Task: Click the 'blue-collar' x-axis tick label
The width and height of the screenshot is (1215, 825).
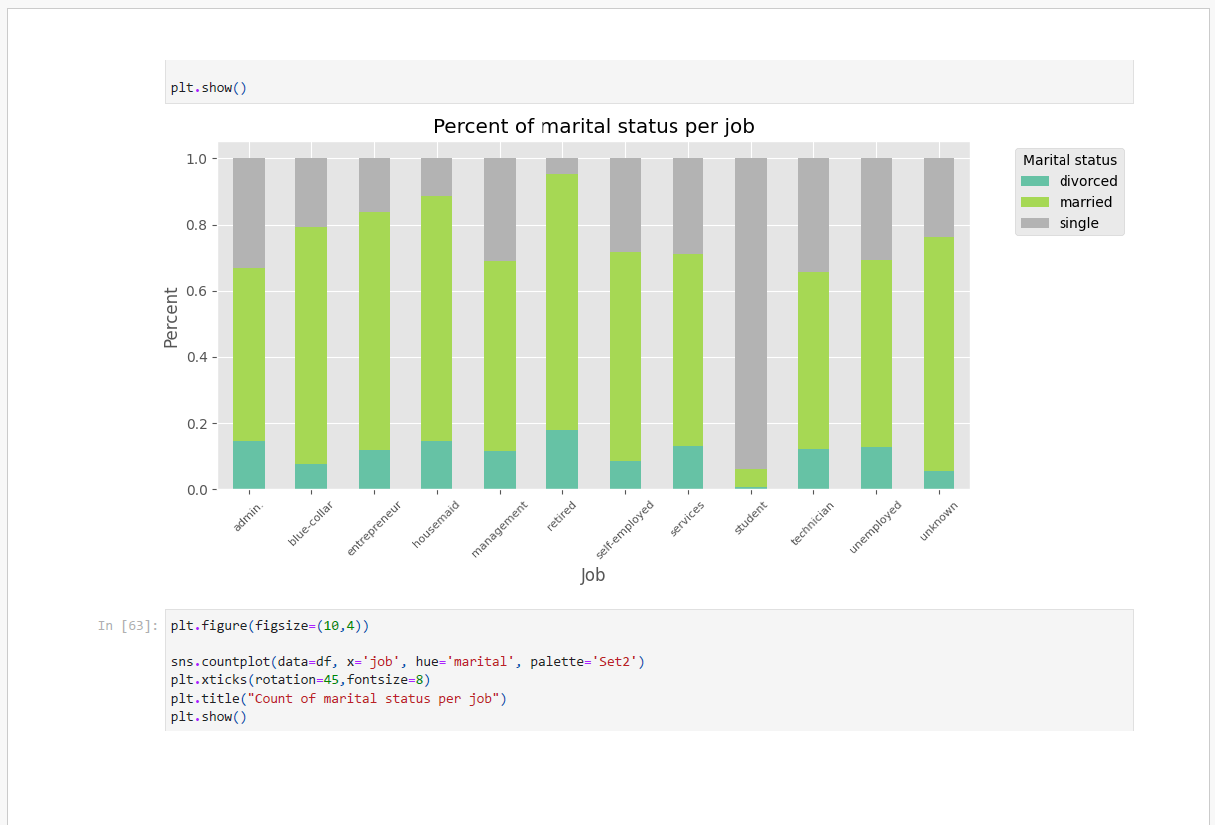Action: pyautogui.click(x=311, y=523)
